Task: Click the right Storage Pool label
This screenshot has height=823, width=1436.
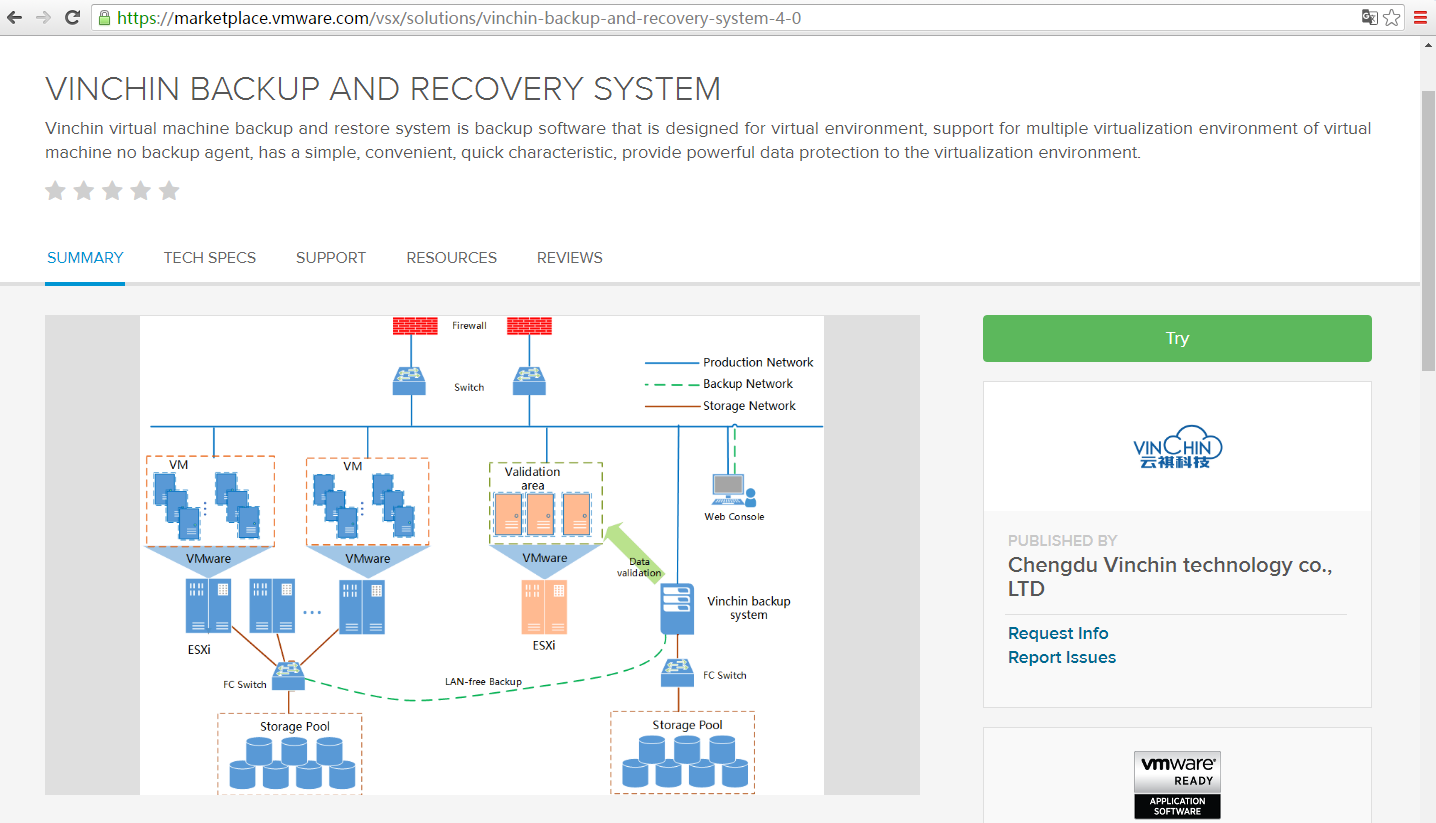Action: tap(687, 725)
